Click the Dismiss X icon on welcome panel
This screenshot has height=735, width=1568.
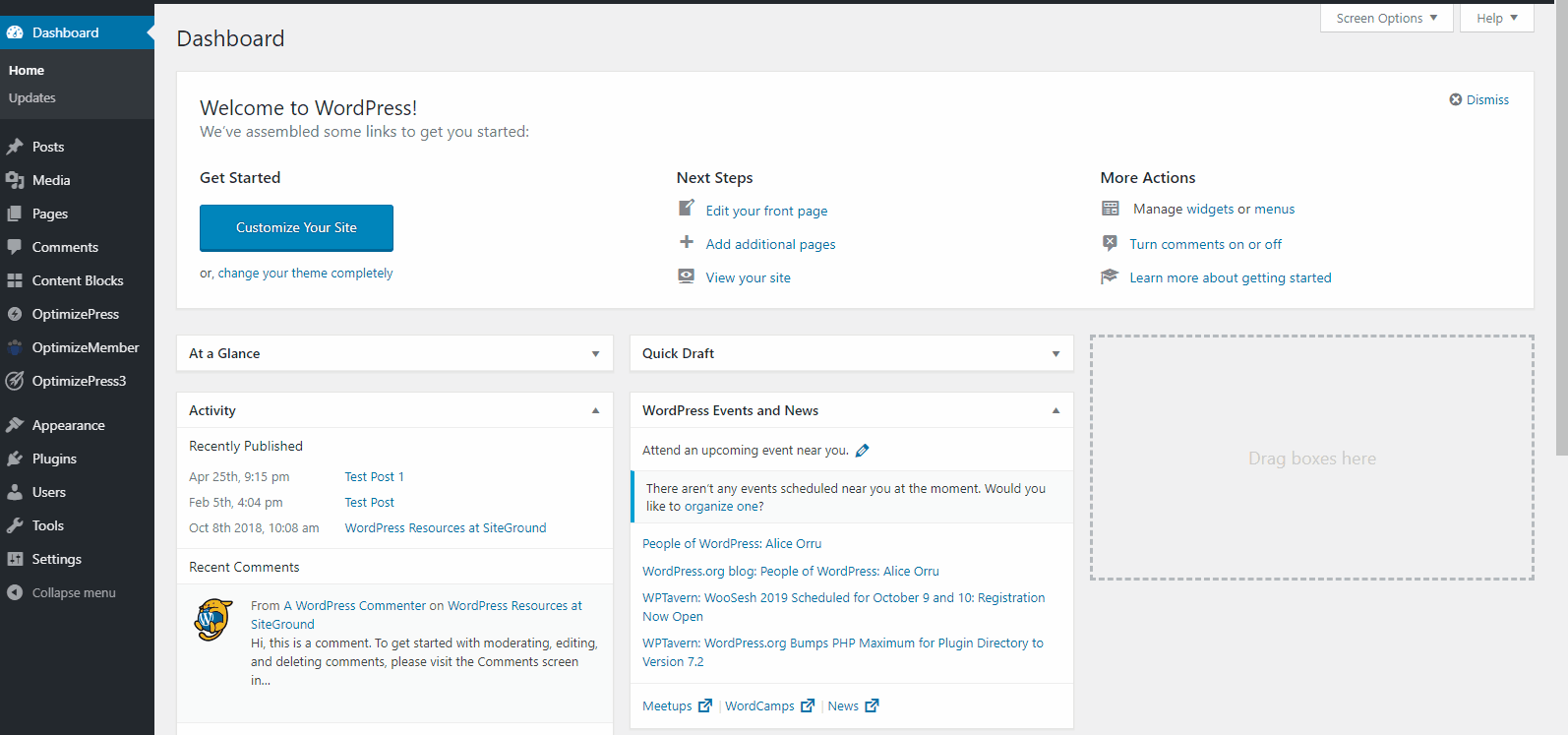[x=1456, y=99]
